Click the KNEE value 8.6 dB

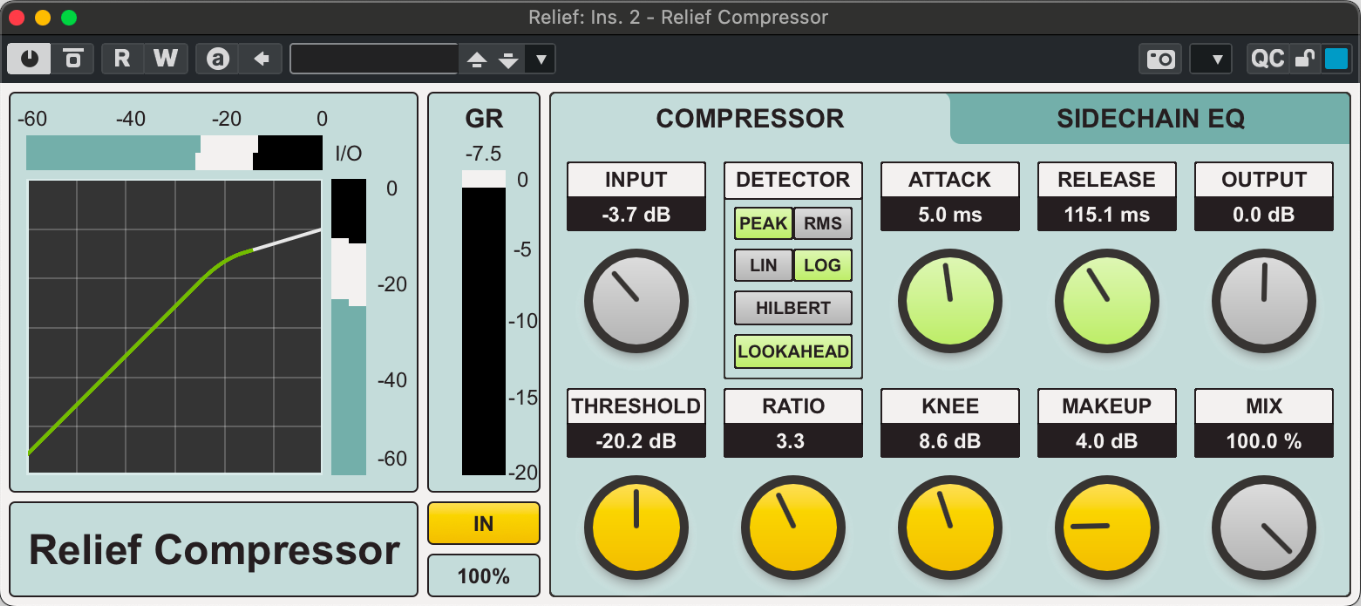click(x=950, y=440)
